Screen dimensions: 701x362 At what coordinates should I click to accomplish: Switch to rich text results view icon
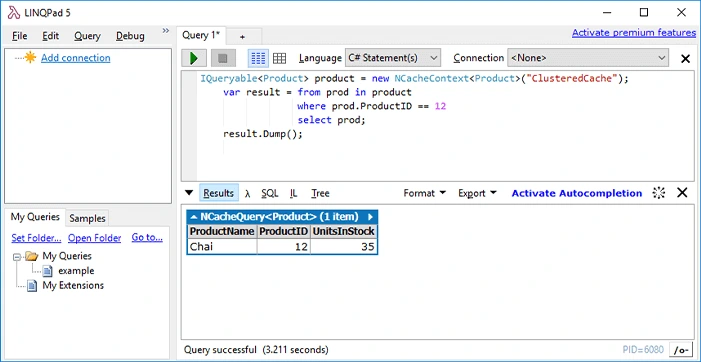[x=258, y=58]
